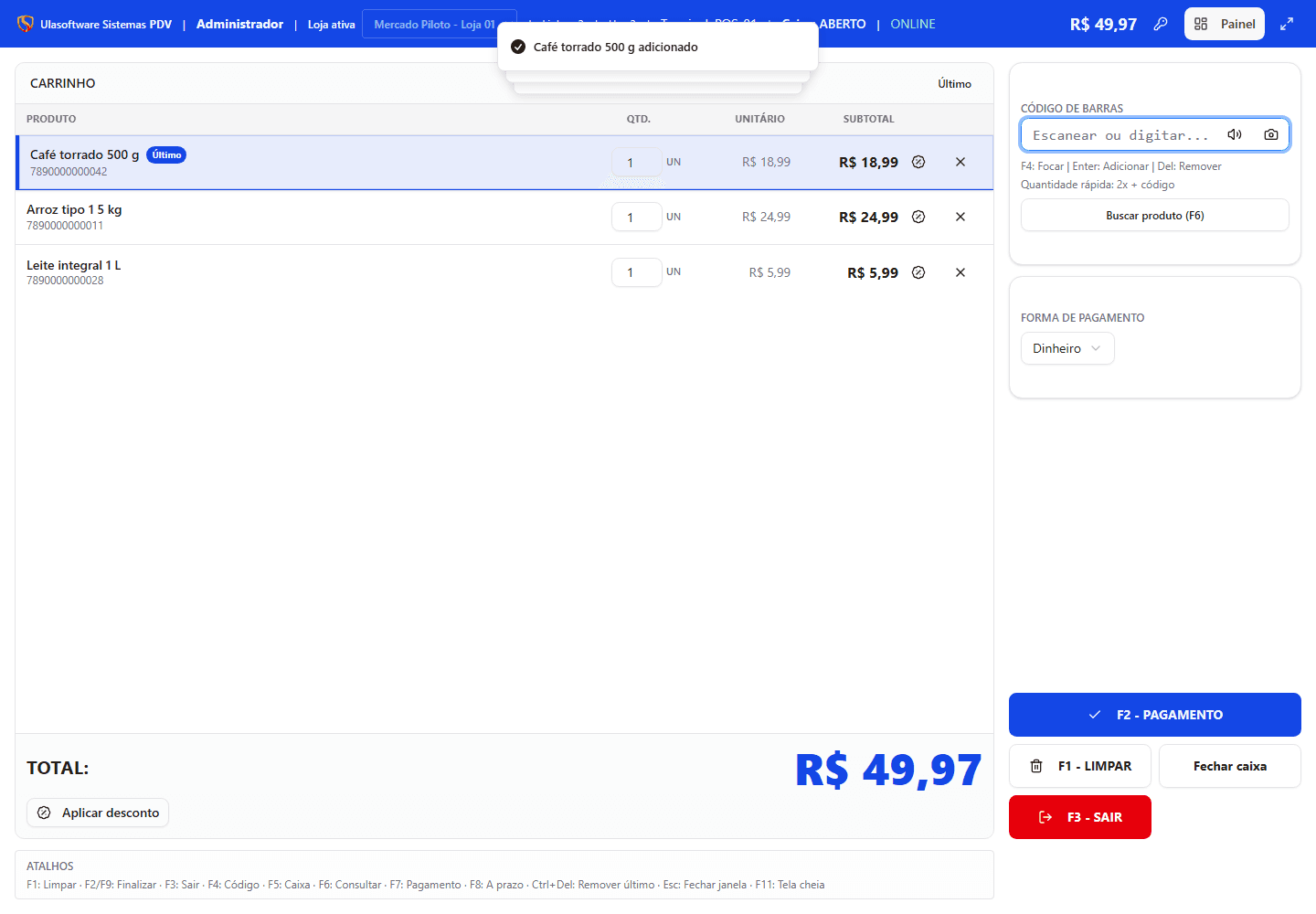This screenshot has width=1316, height=914.
Task: Apply discount icon on Leite integral row
Action: pos(918,272)
